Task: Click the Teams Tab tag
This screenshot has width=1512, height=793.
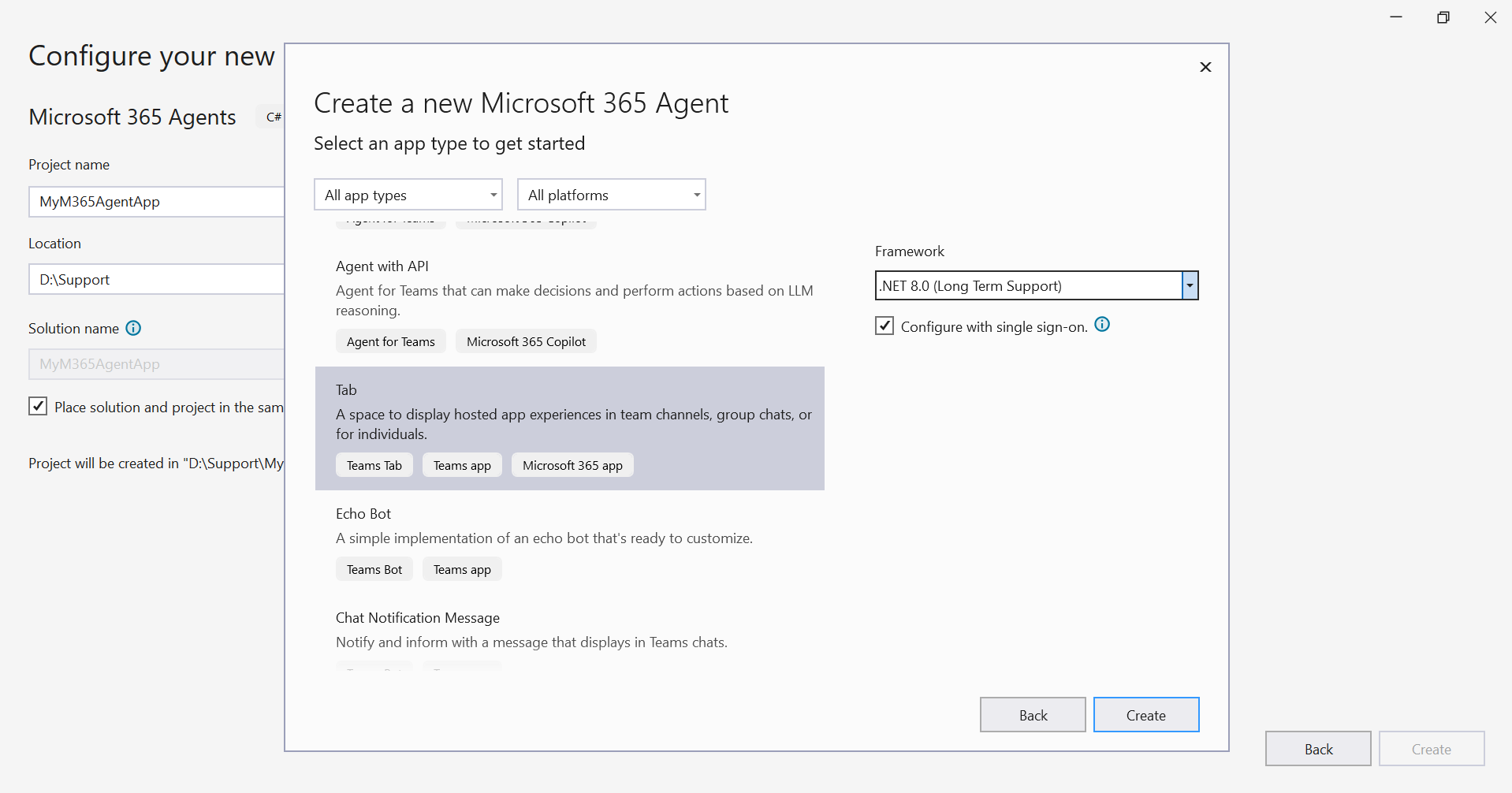Action: pyautogui.click(x=374, y=465)
